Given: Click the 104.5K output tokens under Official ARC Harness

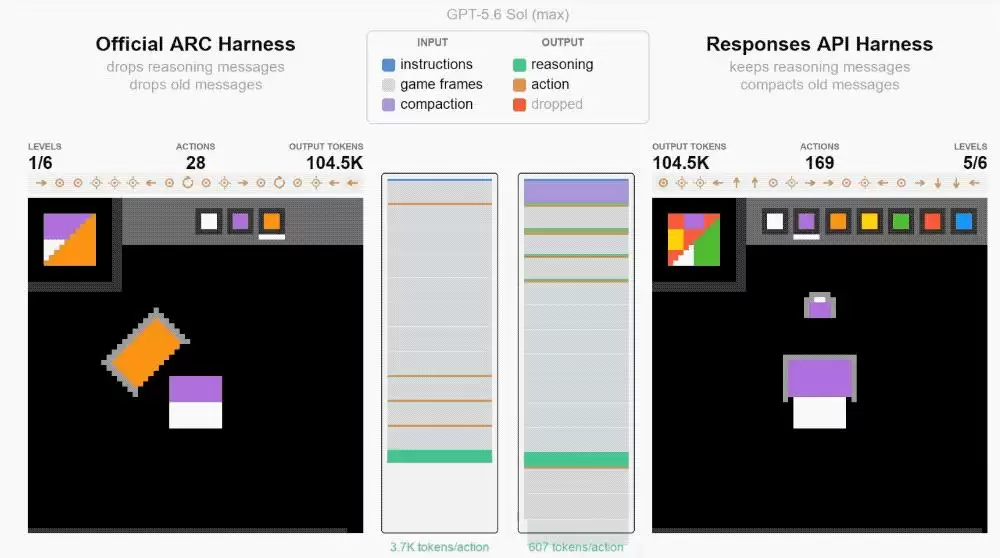Looking at the screenshot, I should pos(334,163).
